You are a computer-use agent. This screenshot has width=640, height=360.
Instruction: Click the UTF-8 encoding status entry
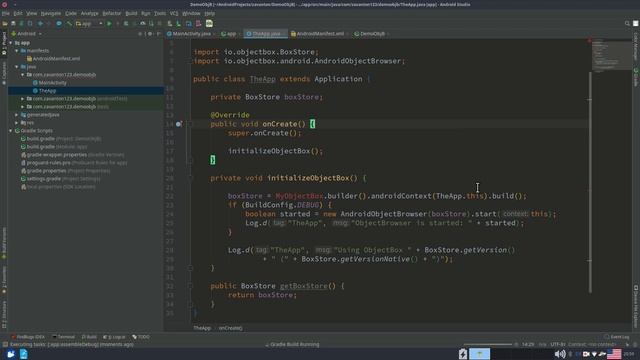click(558, 344)
